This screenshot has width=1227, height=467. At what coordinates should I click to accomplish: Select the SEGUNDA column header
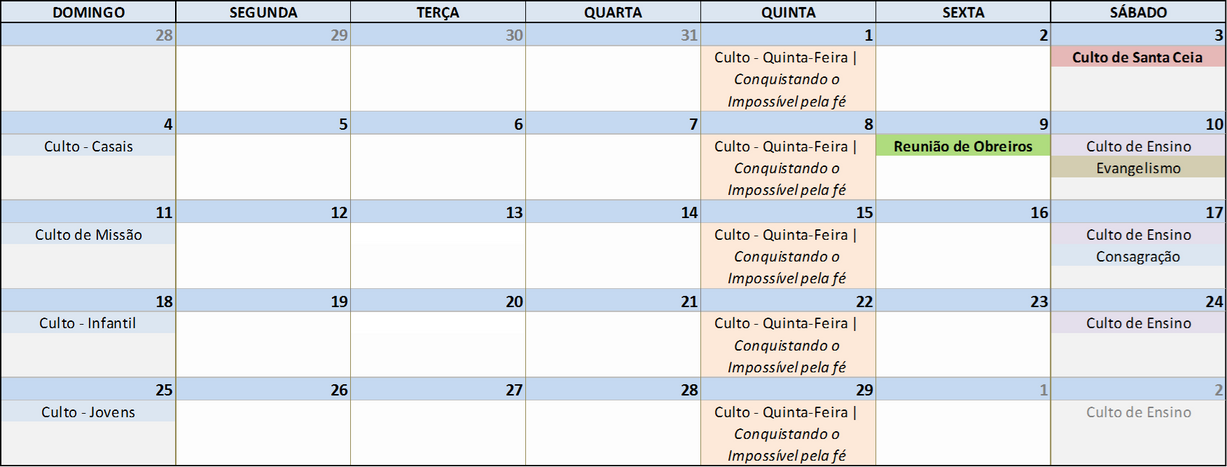263,12
